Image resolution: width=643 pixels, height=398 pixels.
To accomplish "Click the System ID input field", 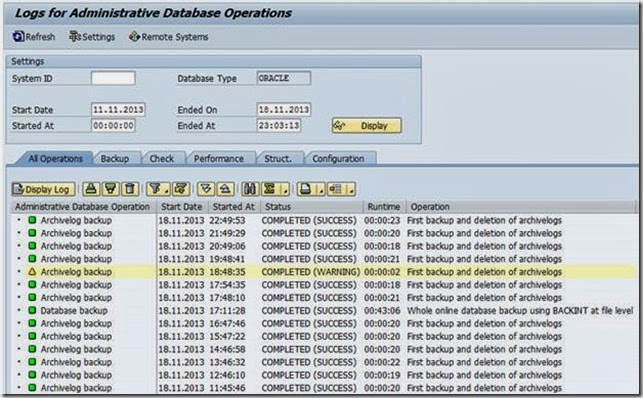I will point(113,78).
